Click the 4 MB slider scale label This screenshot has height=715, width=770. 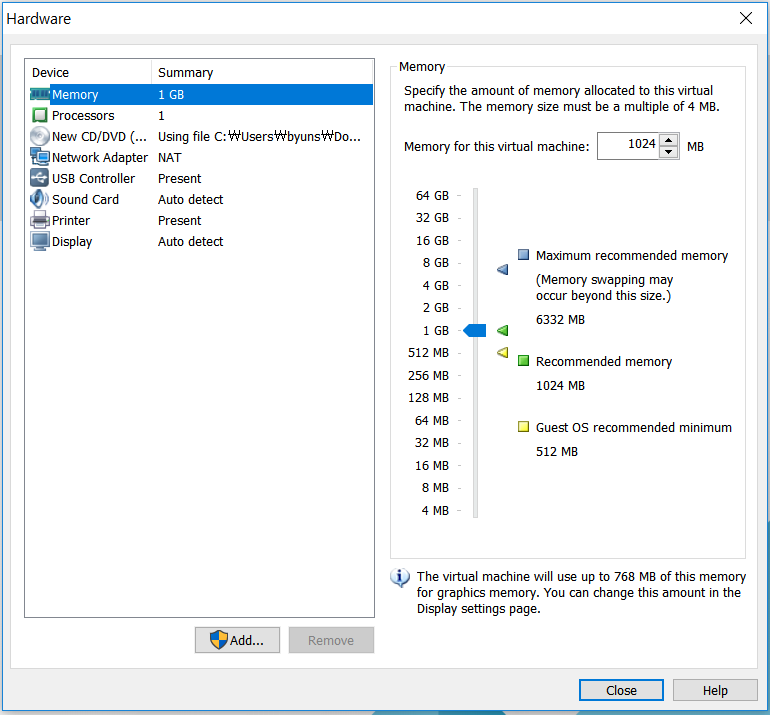(x=435, y=511)
